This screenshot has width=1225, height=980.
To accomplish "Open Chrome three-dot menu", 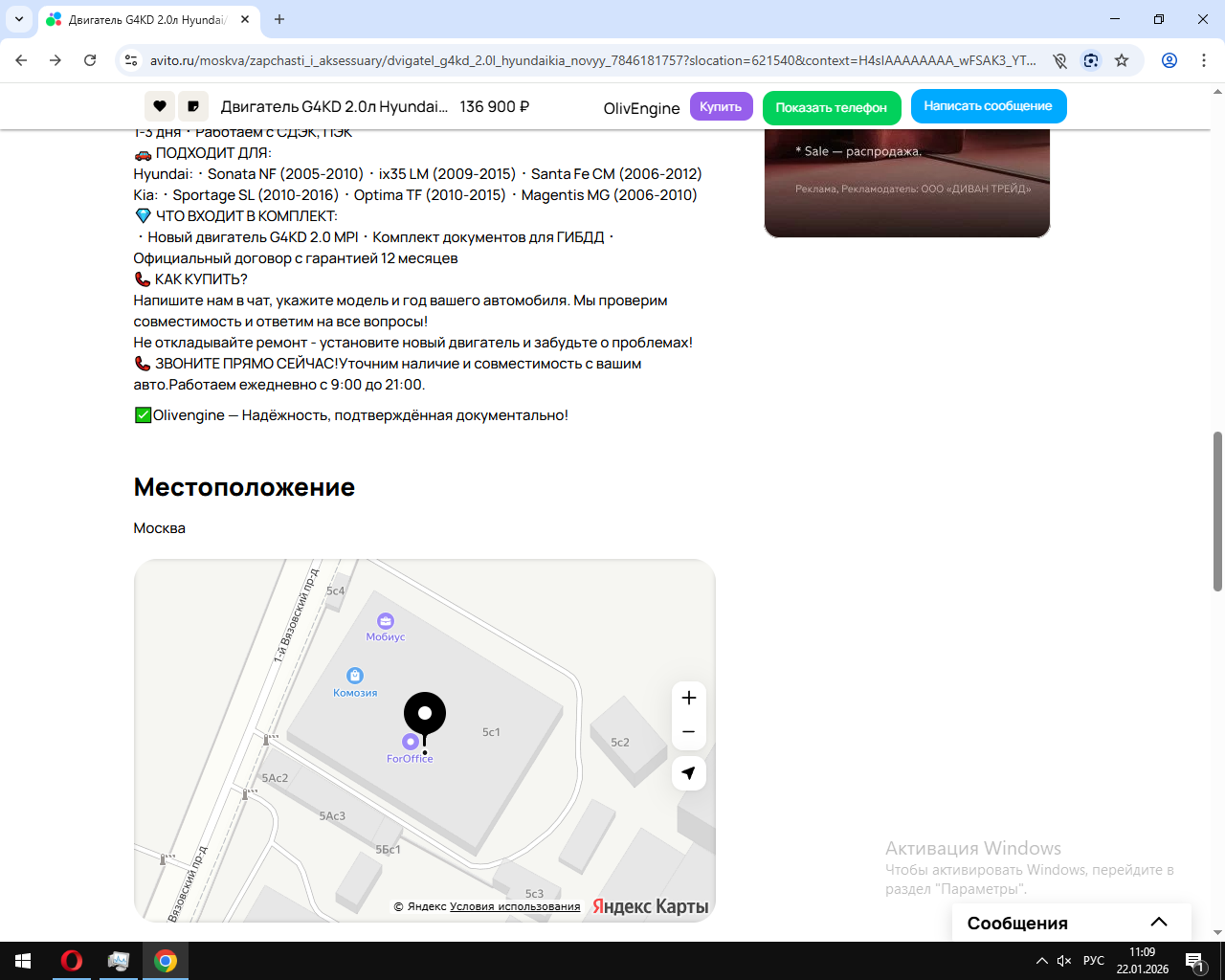I will point(1204,60).
